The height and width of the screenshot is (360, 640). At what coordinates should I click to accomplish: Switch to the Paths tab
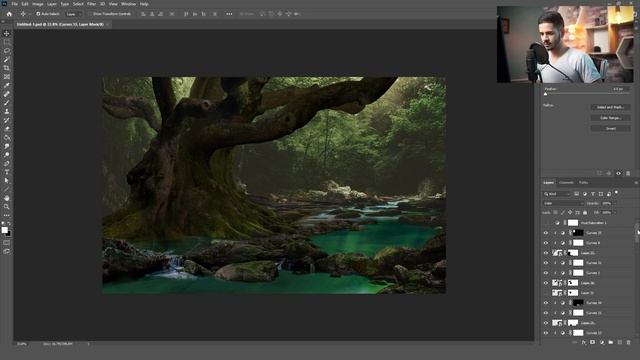click(584, 183)
